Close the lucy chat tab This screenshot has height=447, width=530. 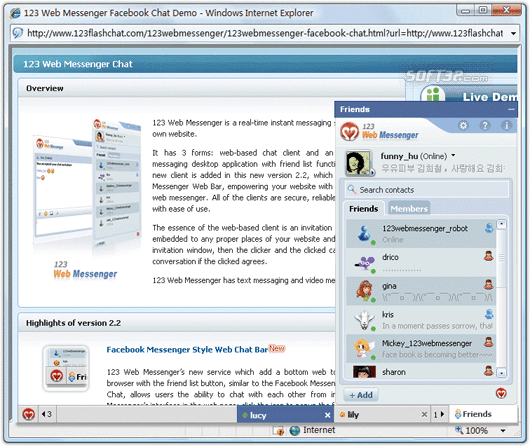pyautogui.click(x=327, y=415)
